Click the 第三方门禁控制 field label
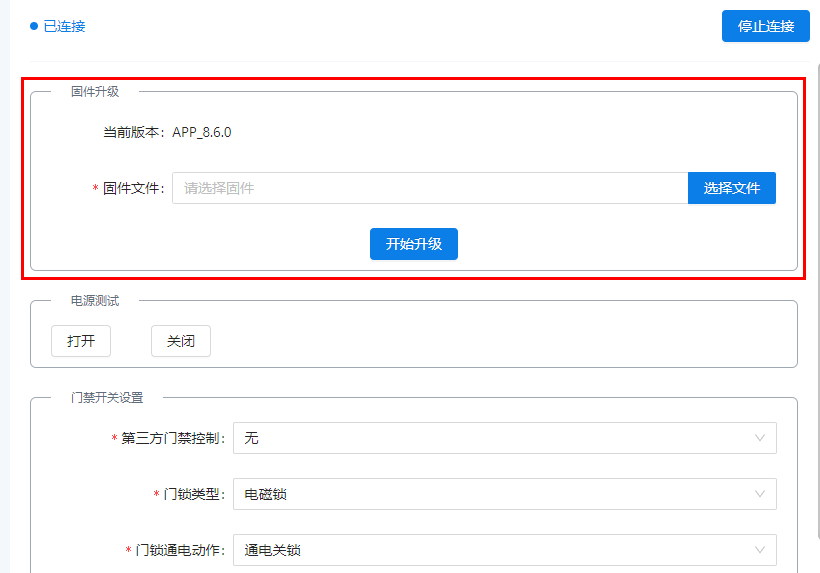This screenshot has height=573, width=820. (x=173, y=438)
